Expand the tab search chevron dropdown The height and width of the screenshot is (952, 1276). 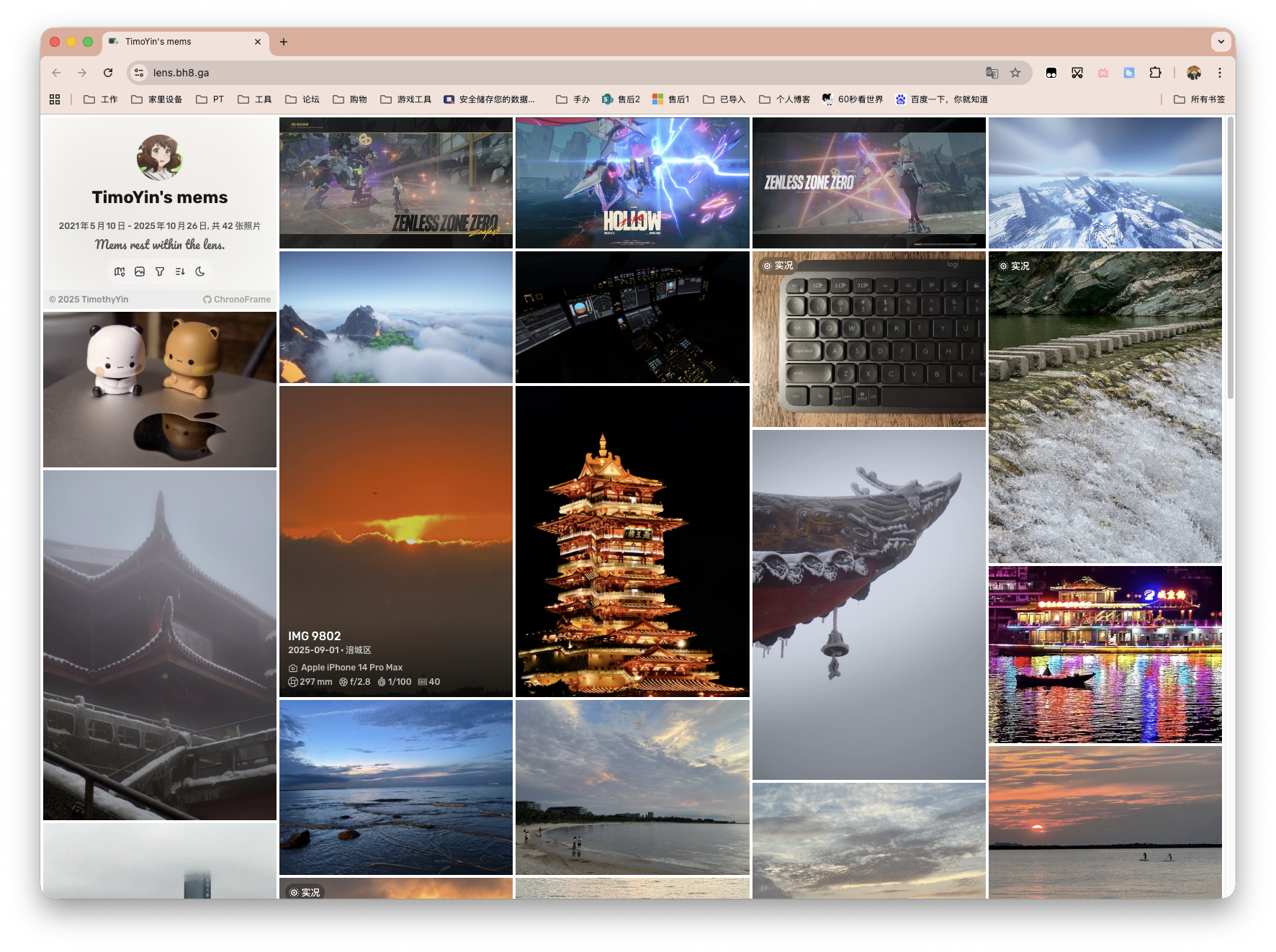1221,42
